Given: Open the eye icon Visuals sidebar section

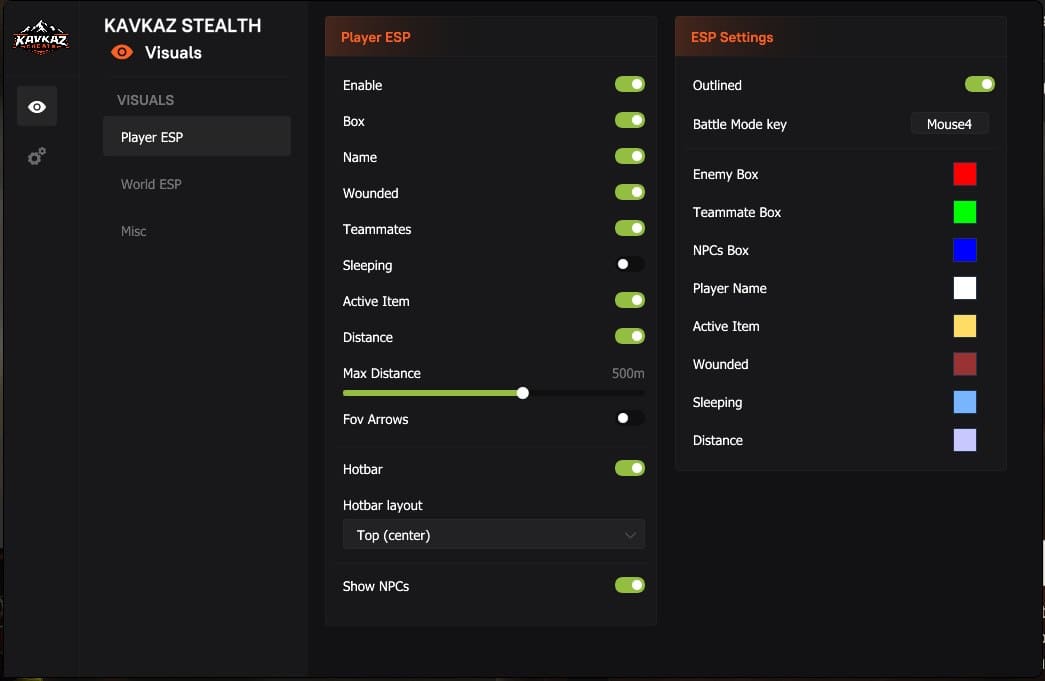Looking at the screenshot, I should tap(37, 107).
